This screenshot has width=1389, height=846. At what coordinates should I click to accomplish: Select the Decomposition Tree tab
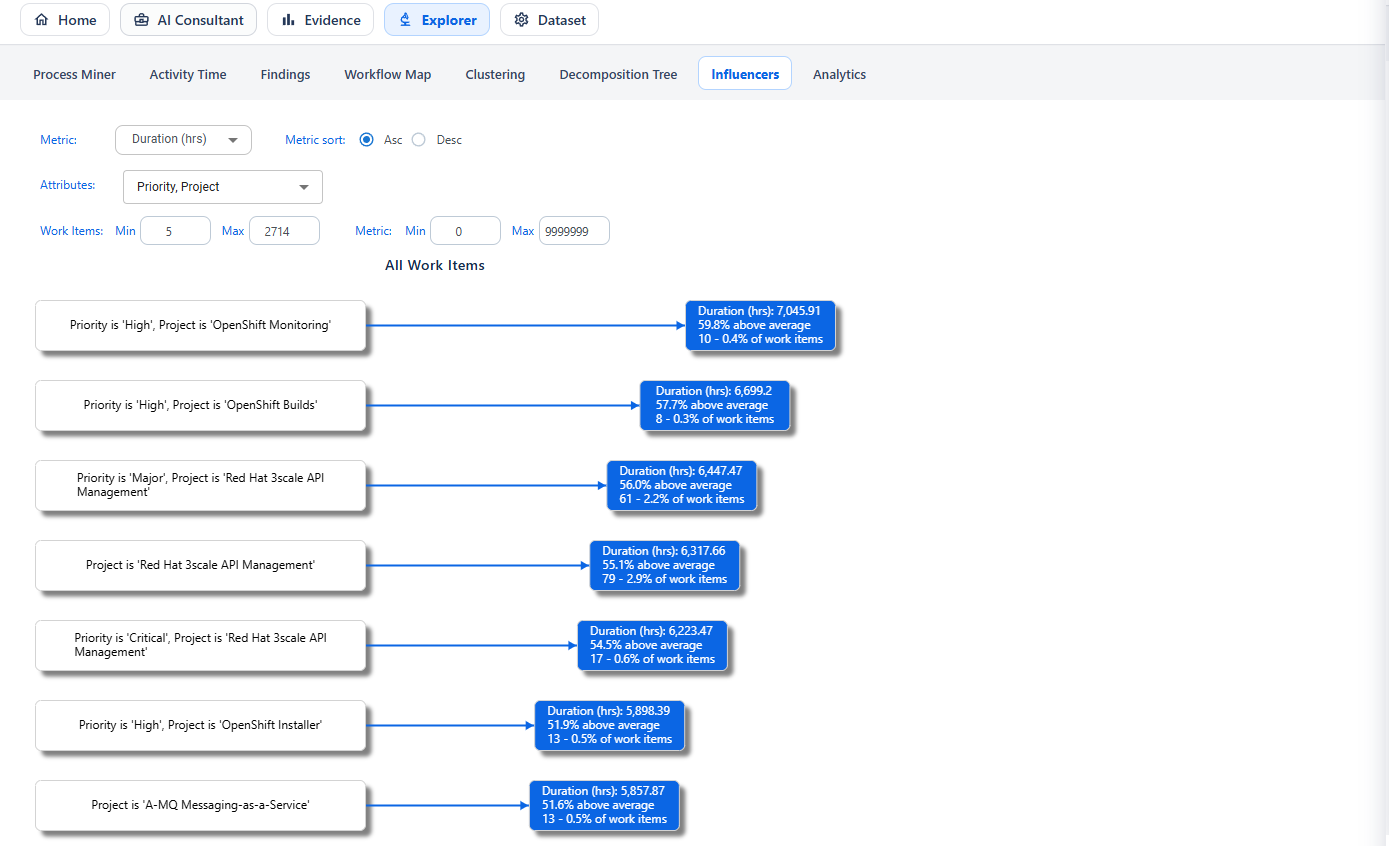pyautogui.click(x=617, y=74)
